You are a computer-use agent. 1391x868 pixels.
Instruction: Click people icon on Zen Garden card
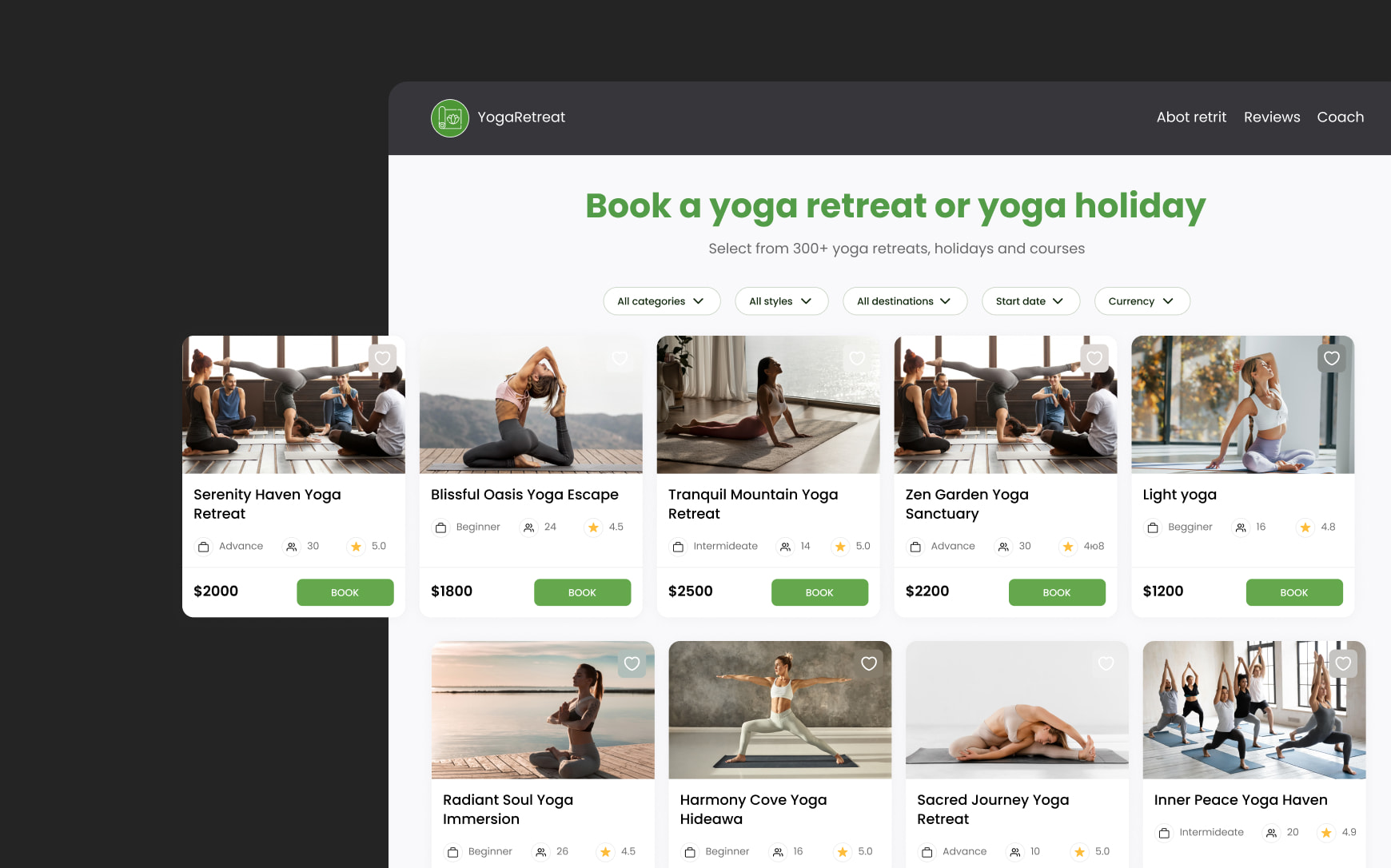[1003, 547]
